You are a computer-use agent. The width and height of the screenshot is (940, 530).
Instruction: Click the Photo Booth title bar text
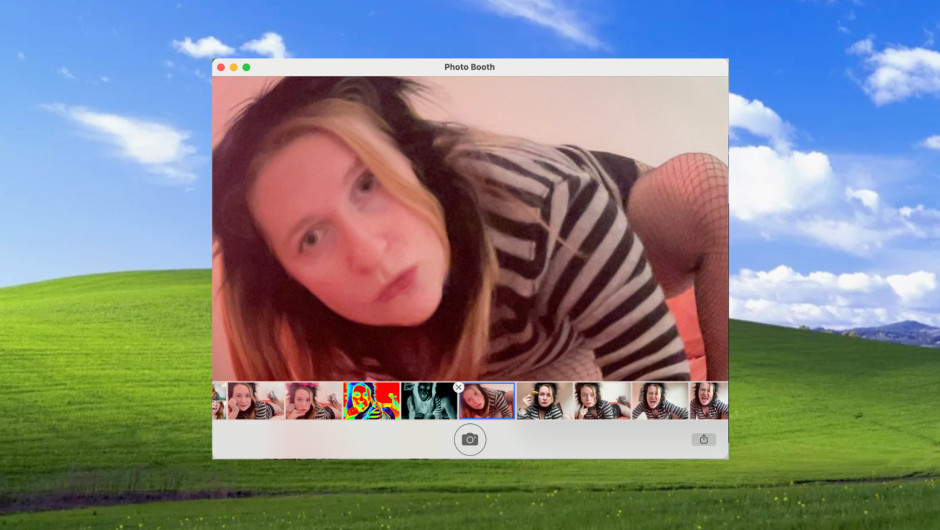(469, 67)
